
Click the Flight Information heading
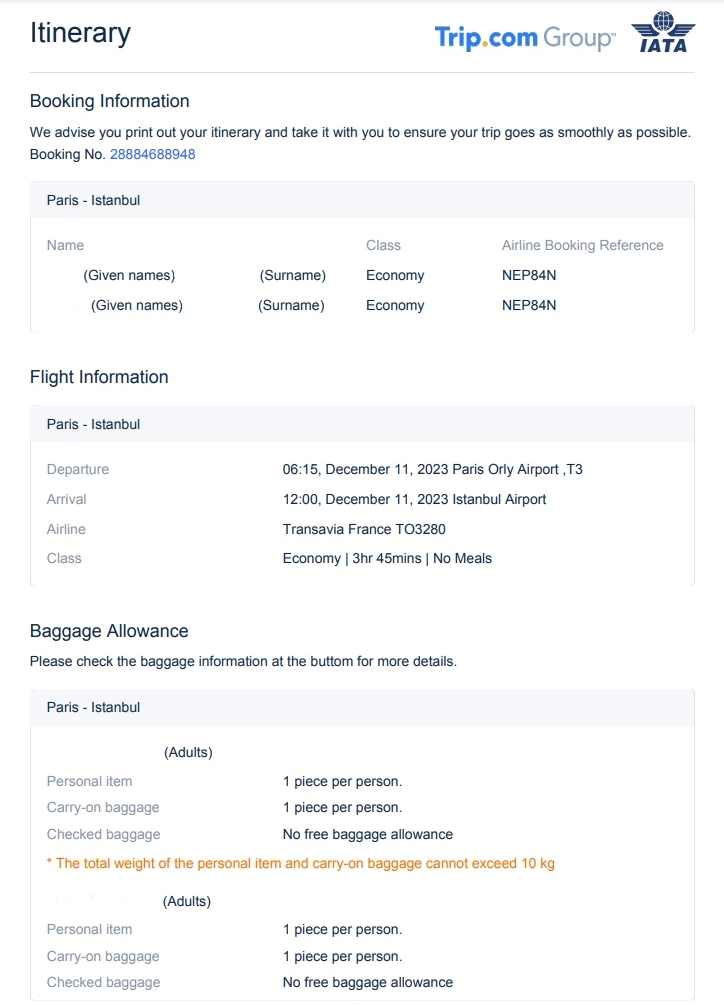coord(99,377)
